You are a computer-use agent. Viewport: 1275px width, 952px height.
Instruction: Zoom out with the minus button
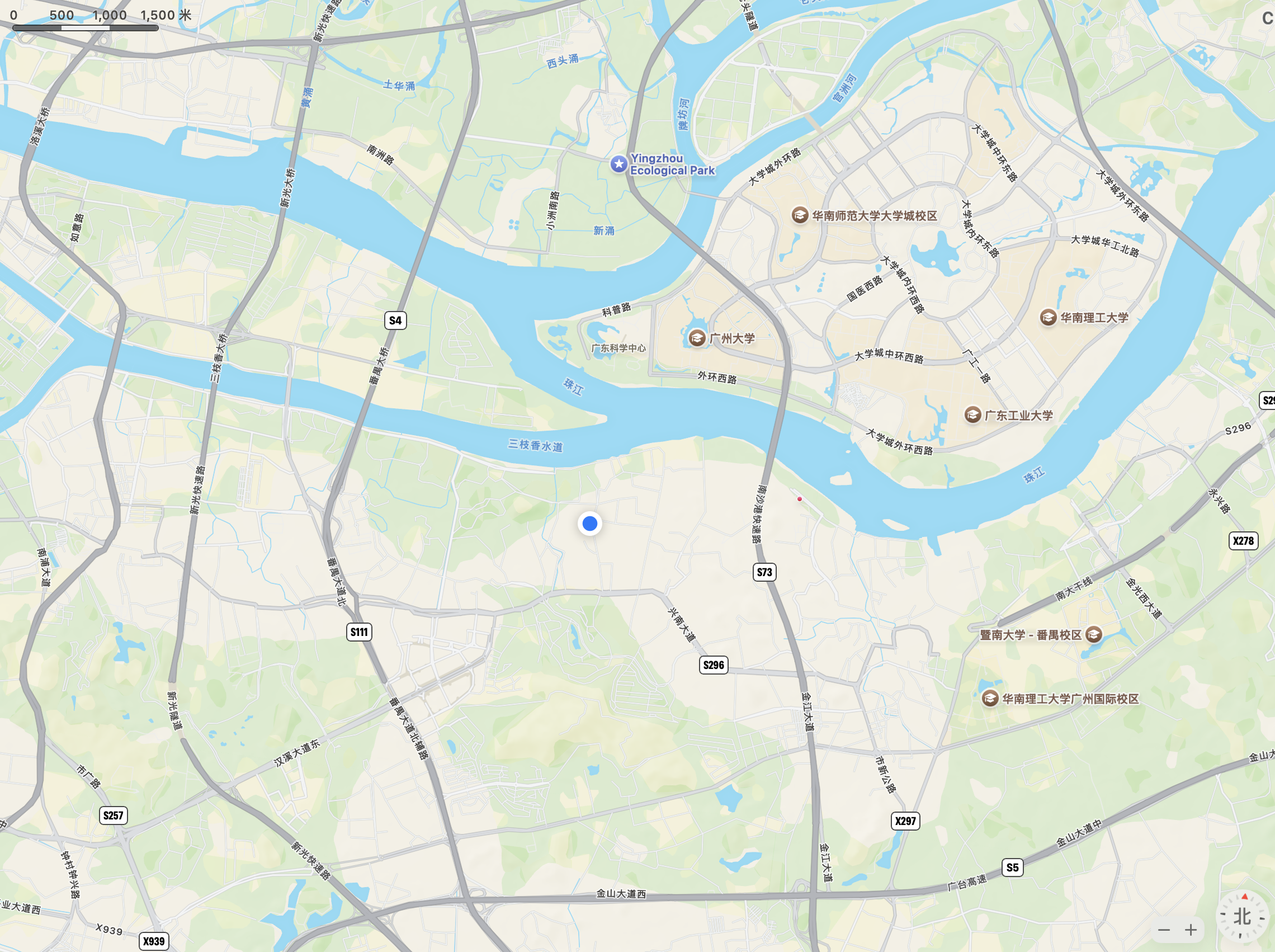(x=1164, y=930)
